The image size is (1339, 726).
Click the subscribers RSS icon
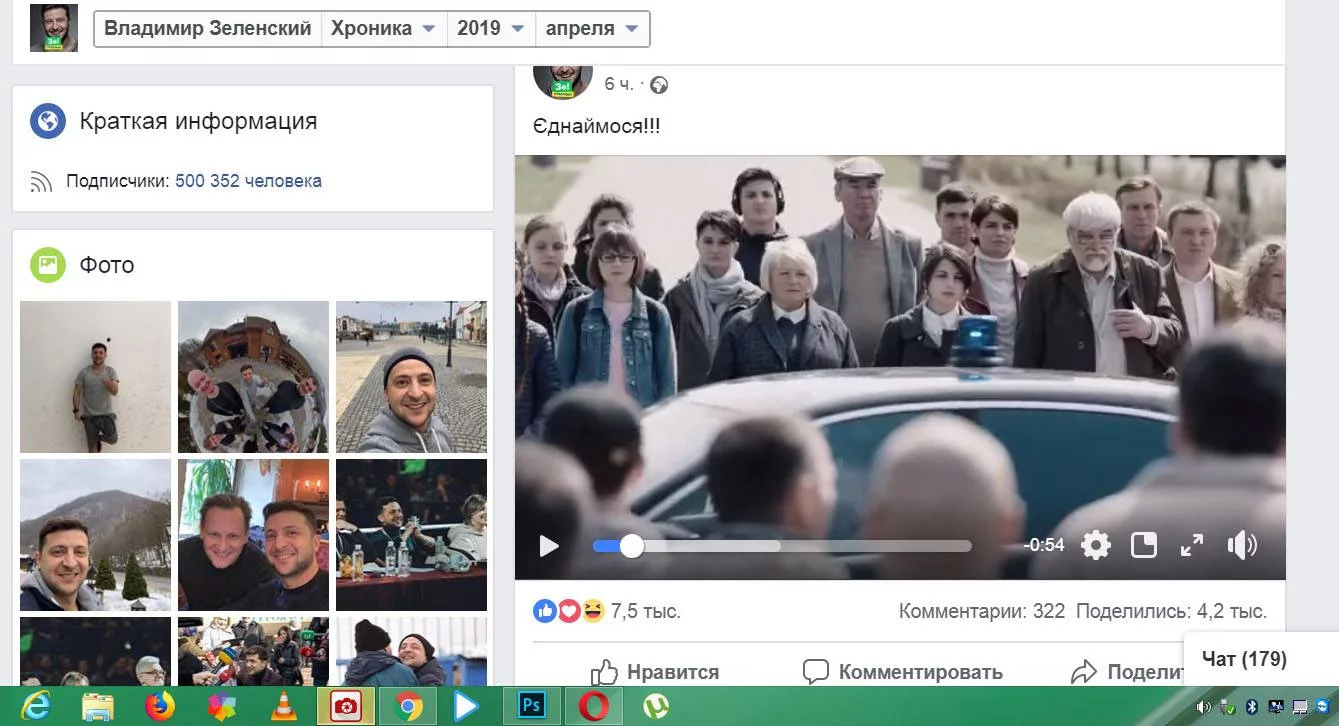click(x=41, y=181)
